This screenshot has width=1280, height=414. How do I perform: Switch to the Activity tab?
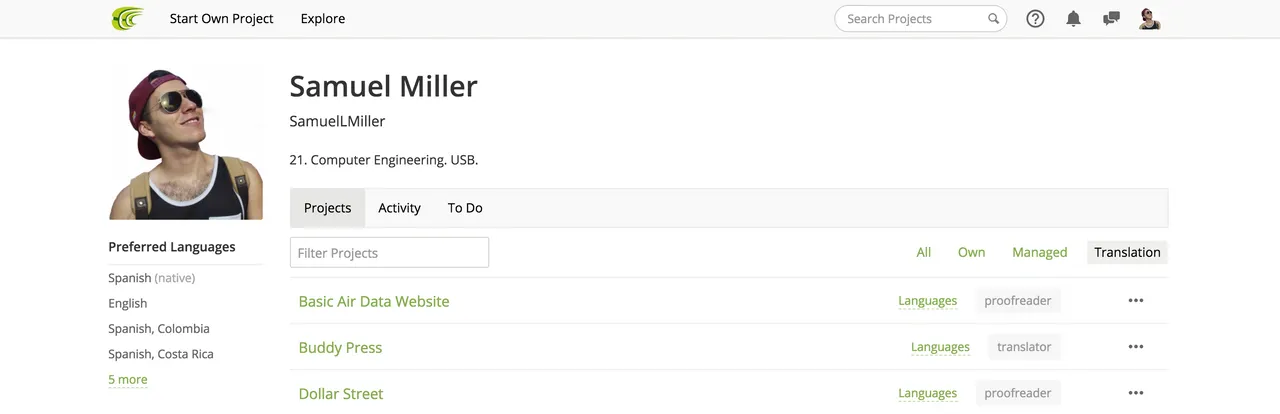tap(399, 208)
